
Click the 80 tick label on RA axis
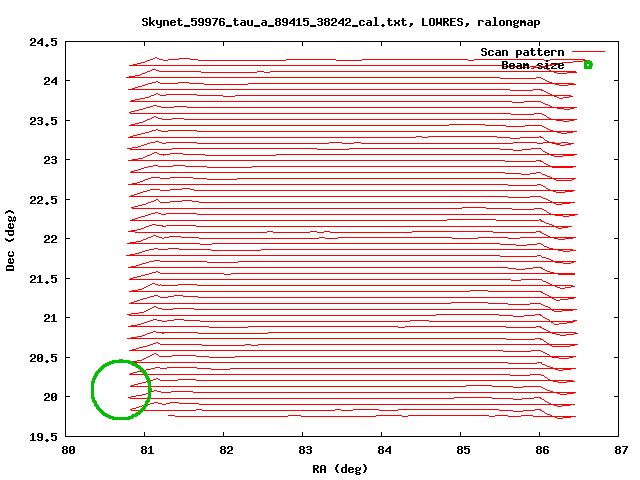click(x=68, y=450)
